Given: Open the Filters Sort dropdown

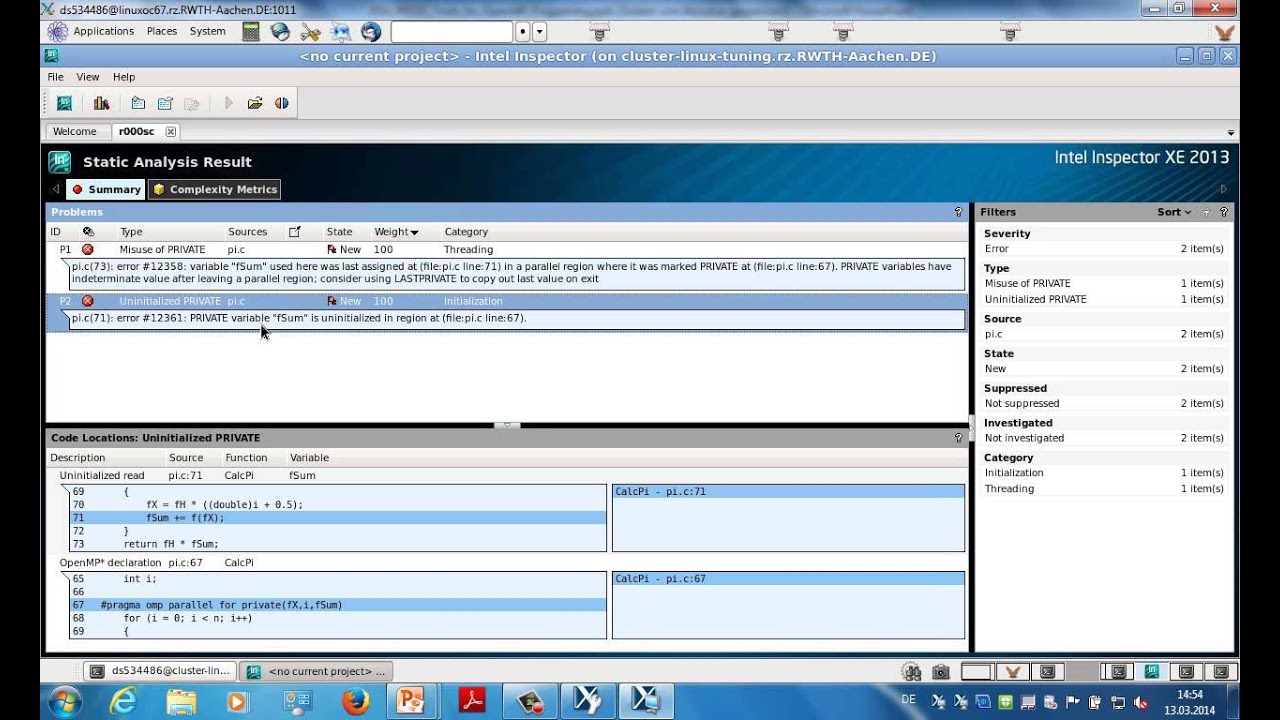Looking at the screenshot, I should [1174, 212].
